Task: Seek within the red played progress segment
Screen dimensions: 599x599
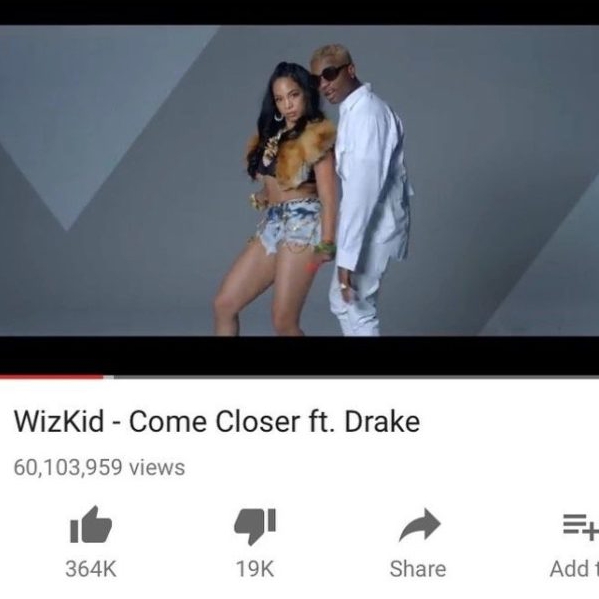Action: 52,377
